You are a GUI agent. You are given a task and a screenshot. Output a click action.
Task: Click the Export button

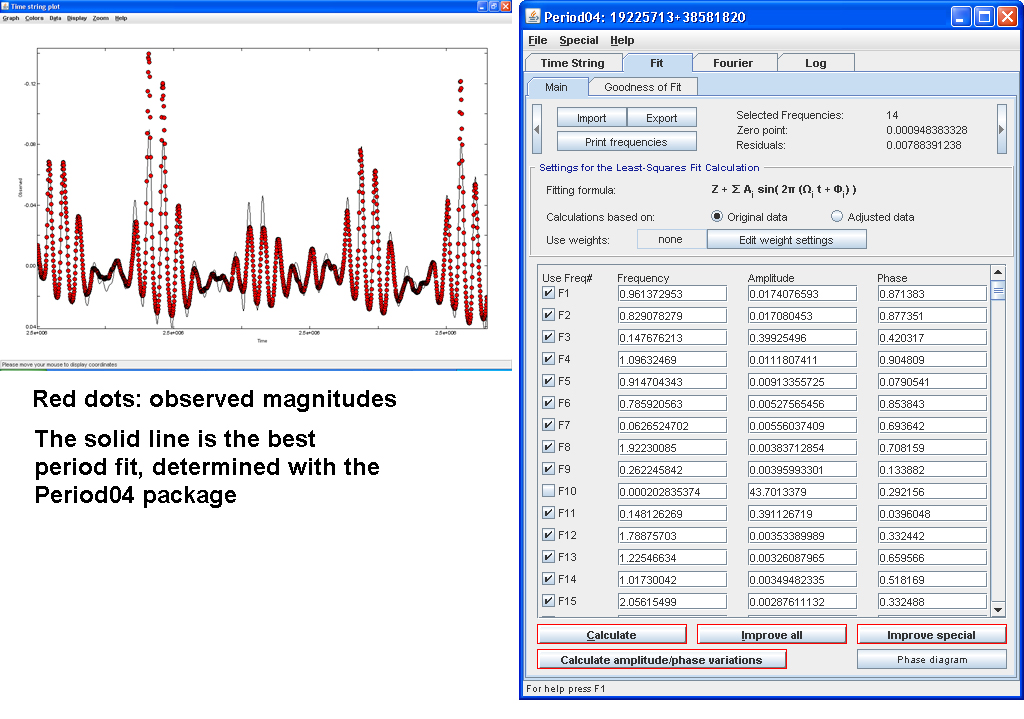pos(662,118)
